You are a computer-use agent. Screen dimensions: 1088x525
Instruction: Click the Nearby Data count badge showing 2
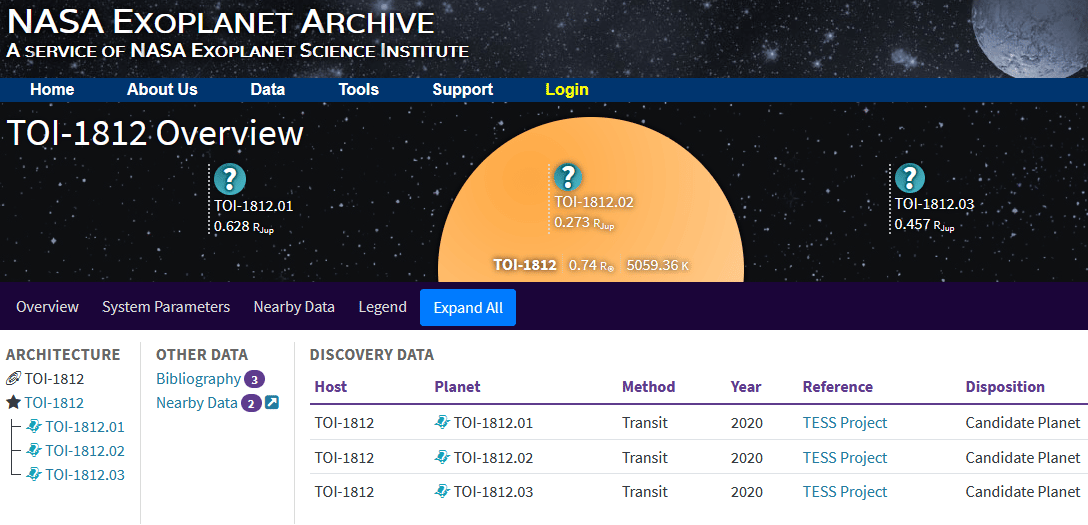point(251,403)
